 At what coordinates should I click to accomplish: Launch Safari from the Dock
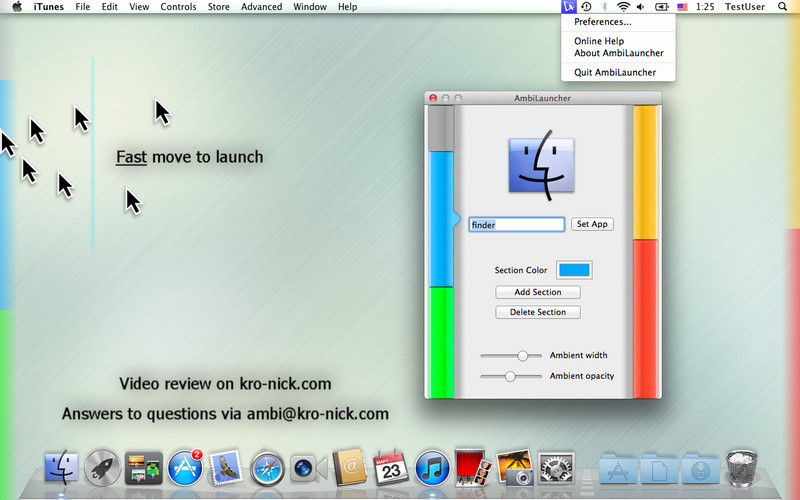coord(267,468)
